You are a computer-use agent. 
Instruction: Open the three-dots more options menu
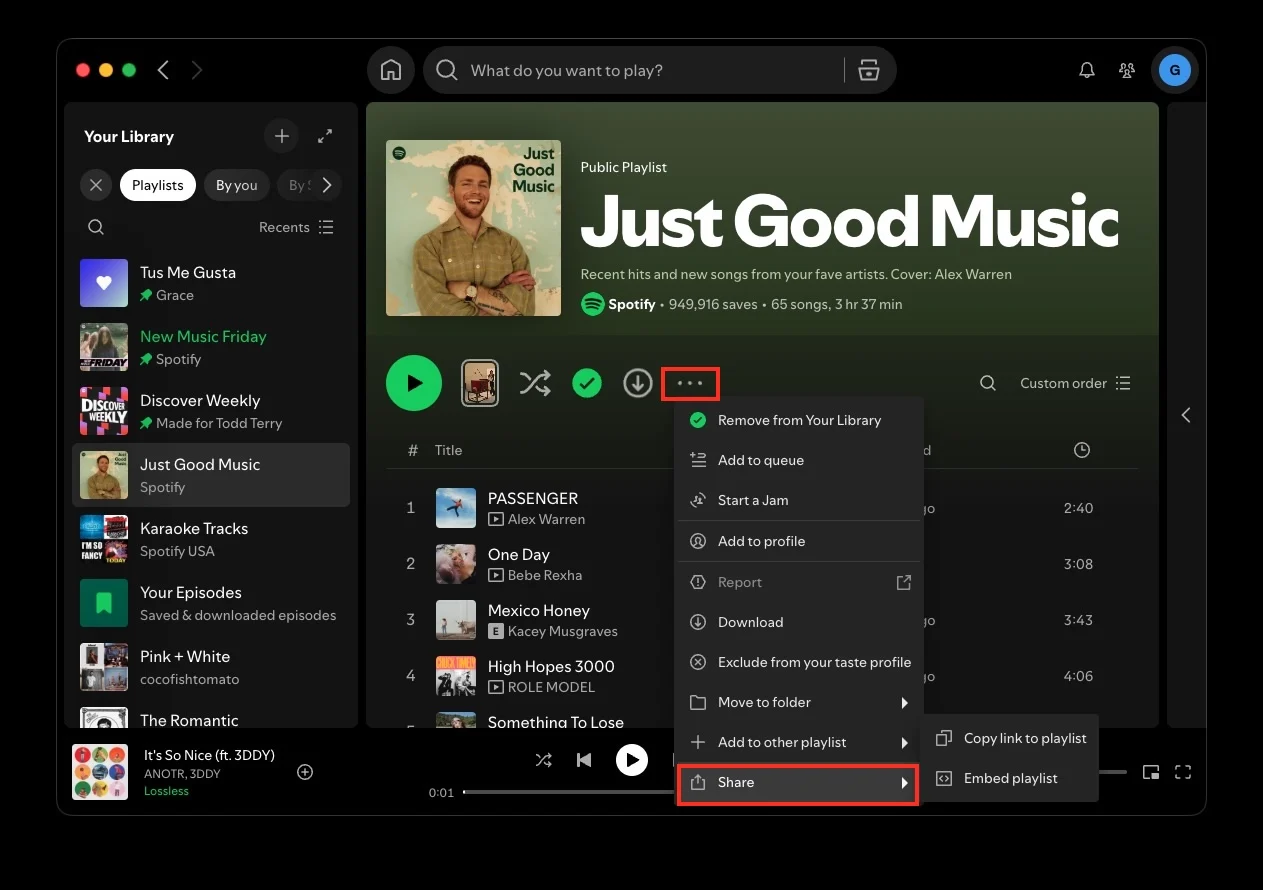click(690, 383)
